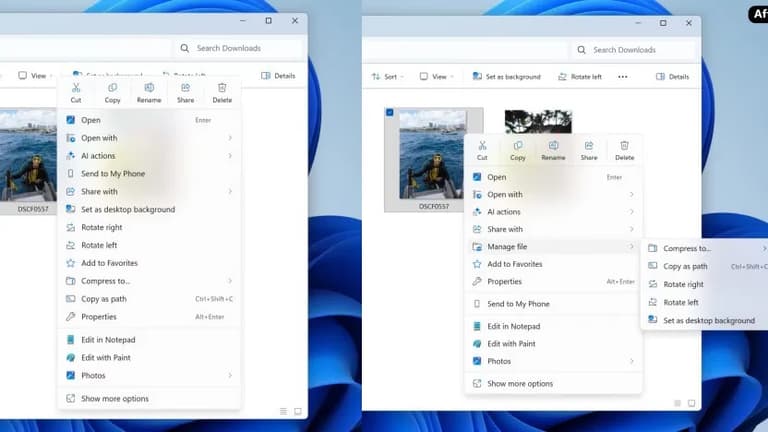Switch to thumbnails view icon in left window status bar
Viewport: 768px width, 432px height.
298,411
